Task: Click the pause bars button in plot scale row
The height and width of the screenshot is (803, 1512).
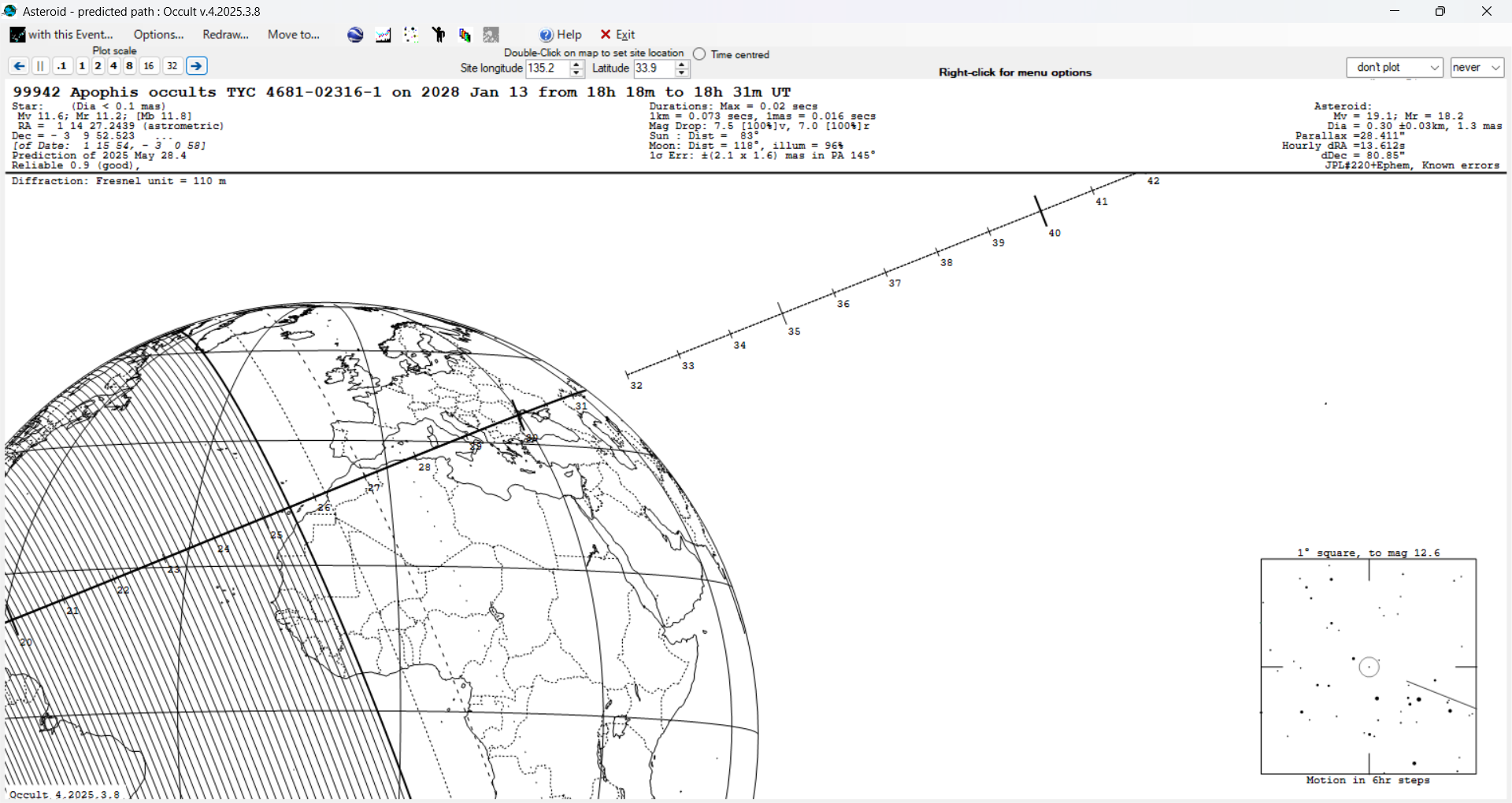Action: pos(41,66)
